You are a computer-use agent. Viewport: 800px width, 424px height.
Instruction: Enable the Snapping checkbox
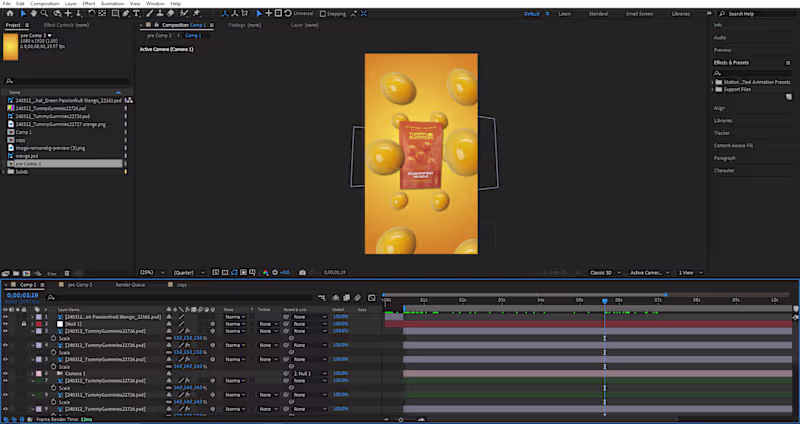(322, 14)
